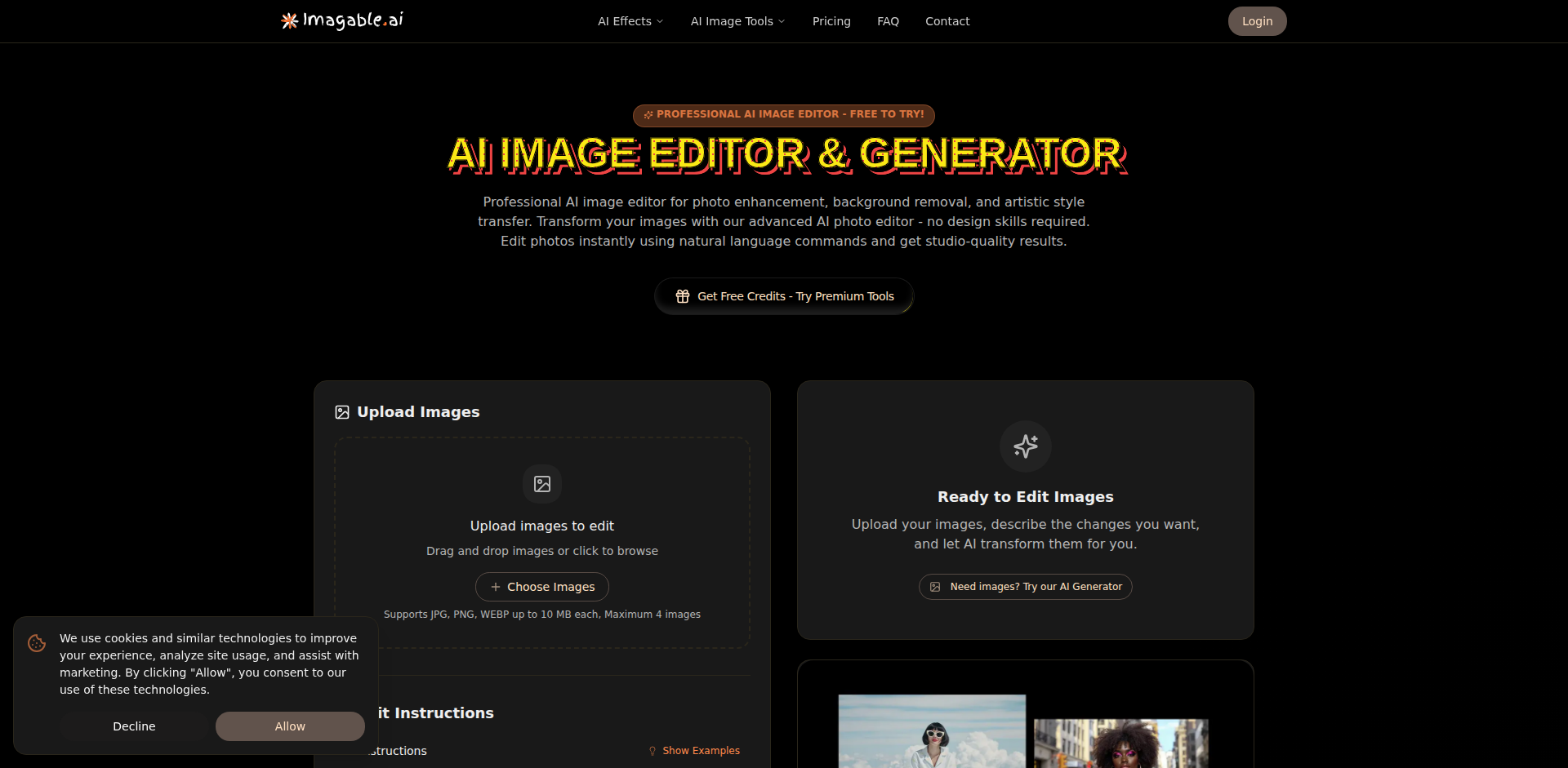Click the image icon in upload drop zone

tap(542, 484)
